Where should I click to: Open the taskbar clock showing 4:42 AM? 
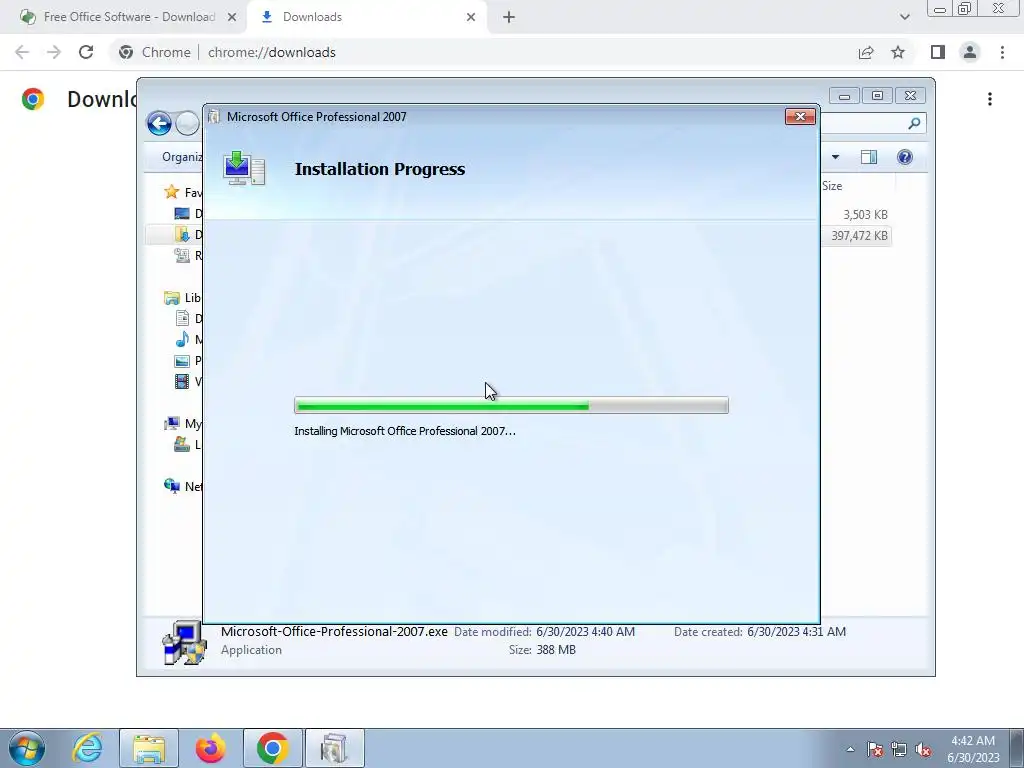973,749
